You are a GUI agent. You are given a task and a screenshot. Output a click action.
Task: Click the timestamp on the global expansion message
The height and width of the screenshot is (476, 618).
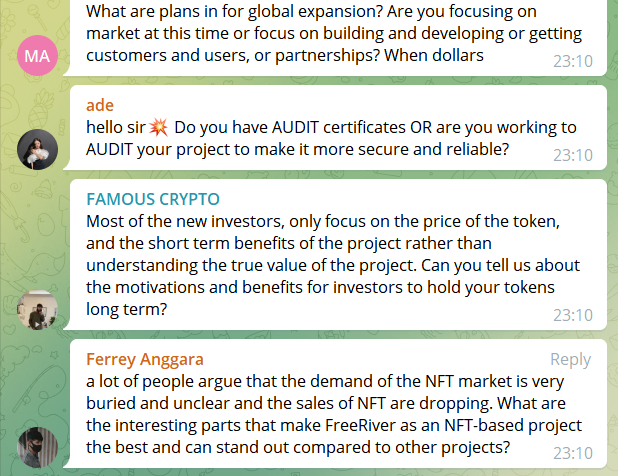(x=573, y=61)
